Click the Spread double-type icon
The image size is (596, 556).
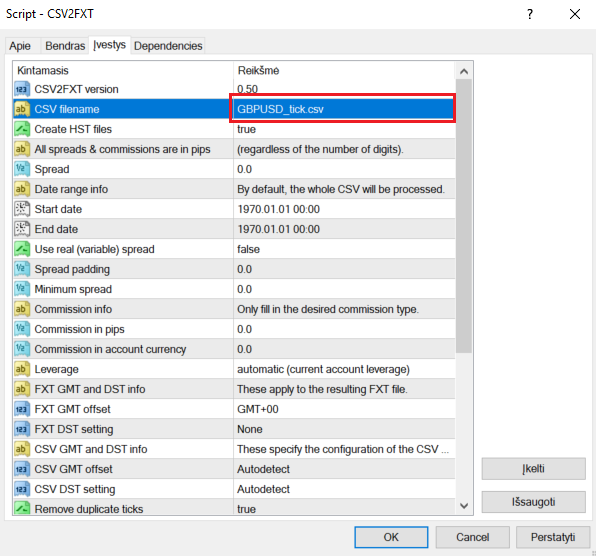coord(22,169)
